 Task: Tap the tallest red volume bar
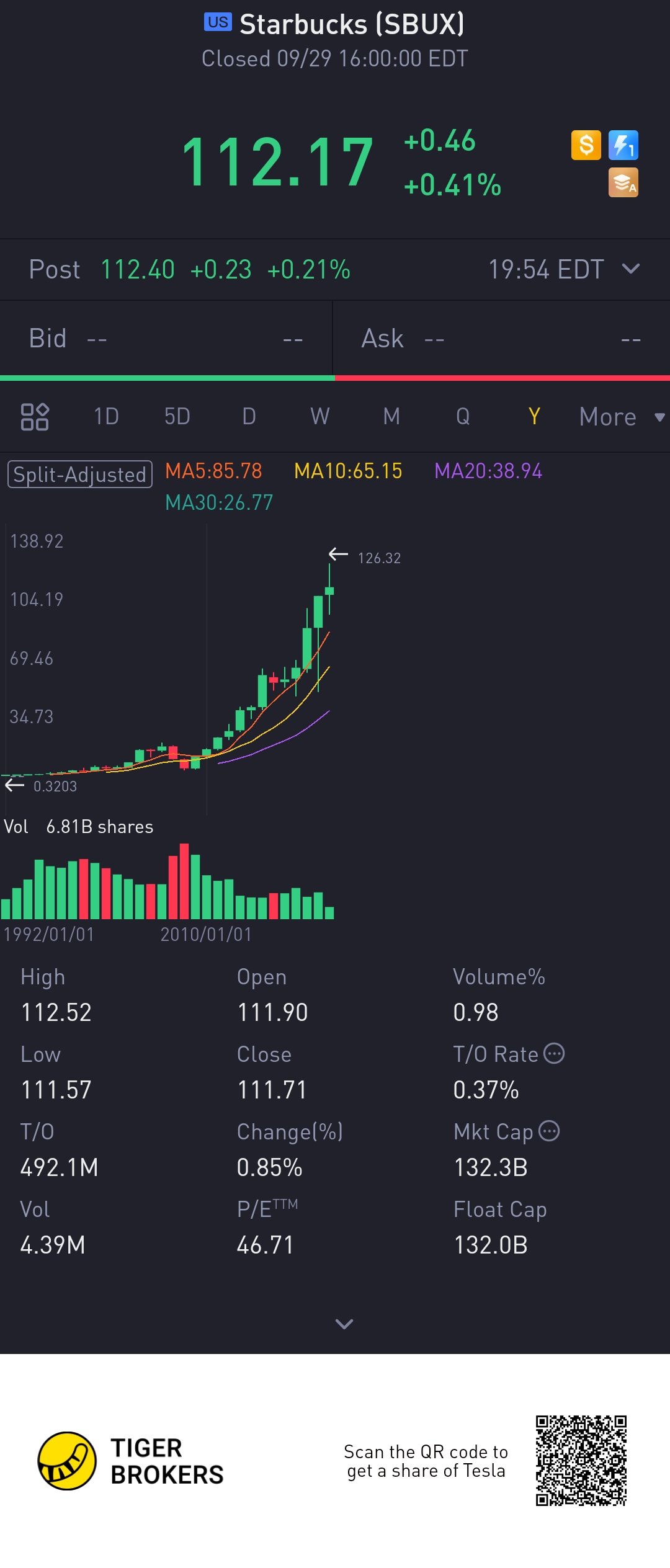[184, 881]
